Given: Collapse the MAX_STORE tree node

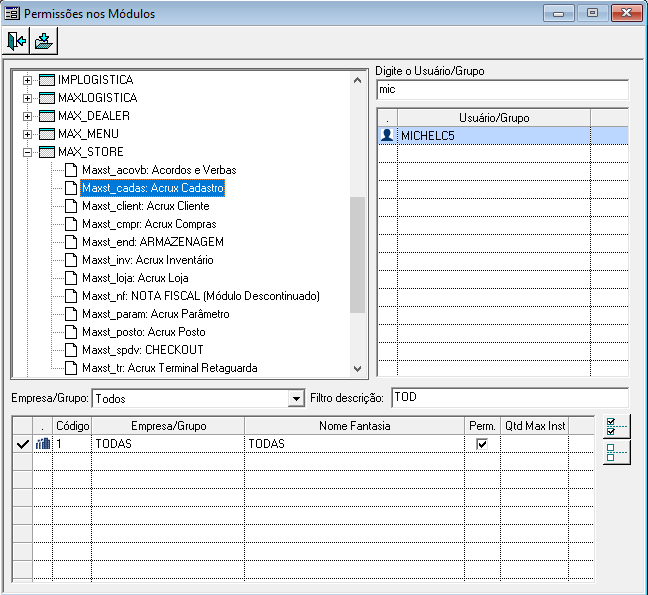Looking at the screenshot, I should (27, 152).
